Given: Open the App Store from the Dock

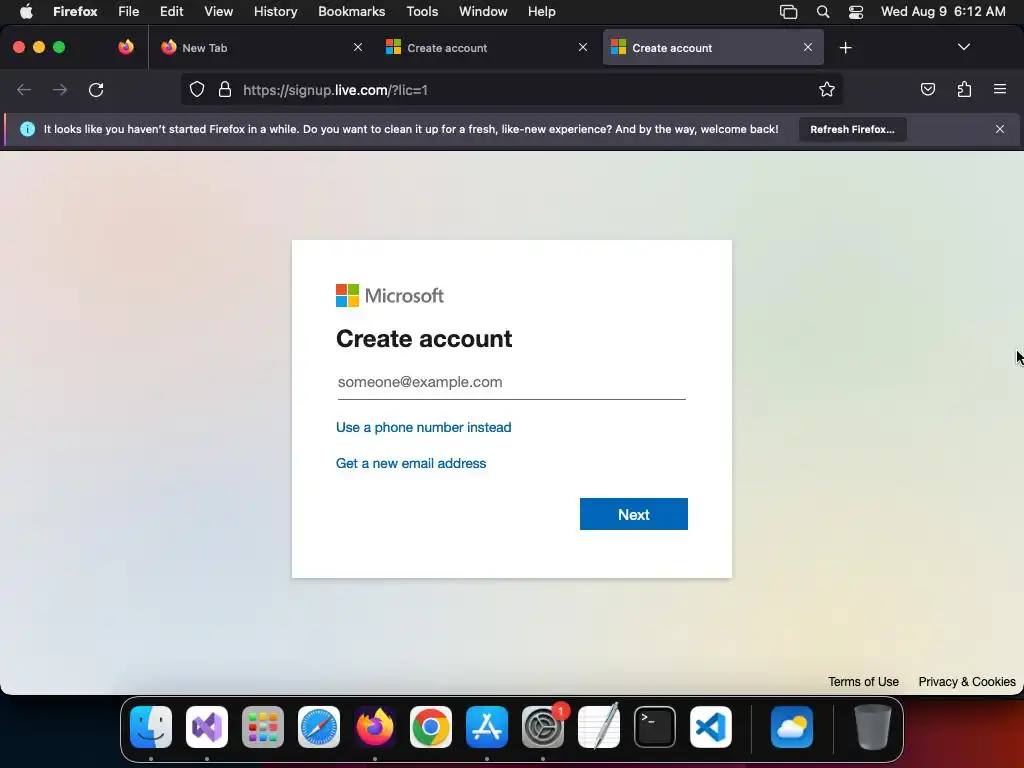Looking at the screenshot, I should tap(487, 727).
